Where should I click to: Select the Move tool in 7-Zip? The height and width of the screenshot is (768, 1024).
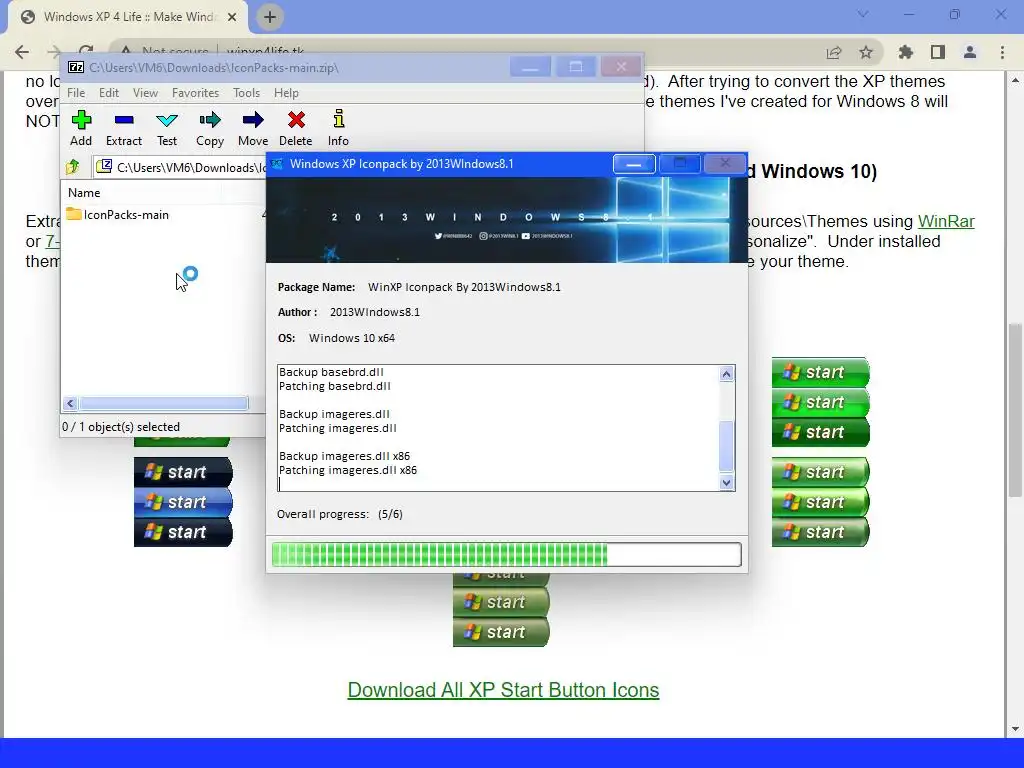point(253,129)
